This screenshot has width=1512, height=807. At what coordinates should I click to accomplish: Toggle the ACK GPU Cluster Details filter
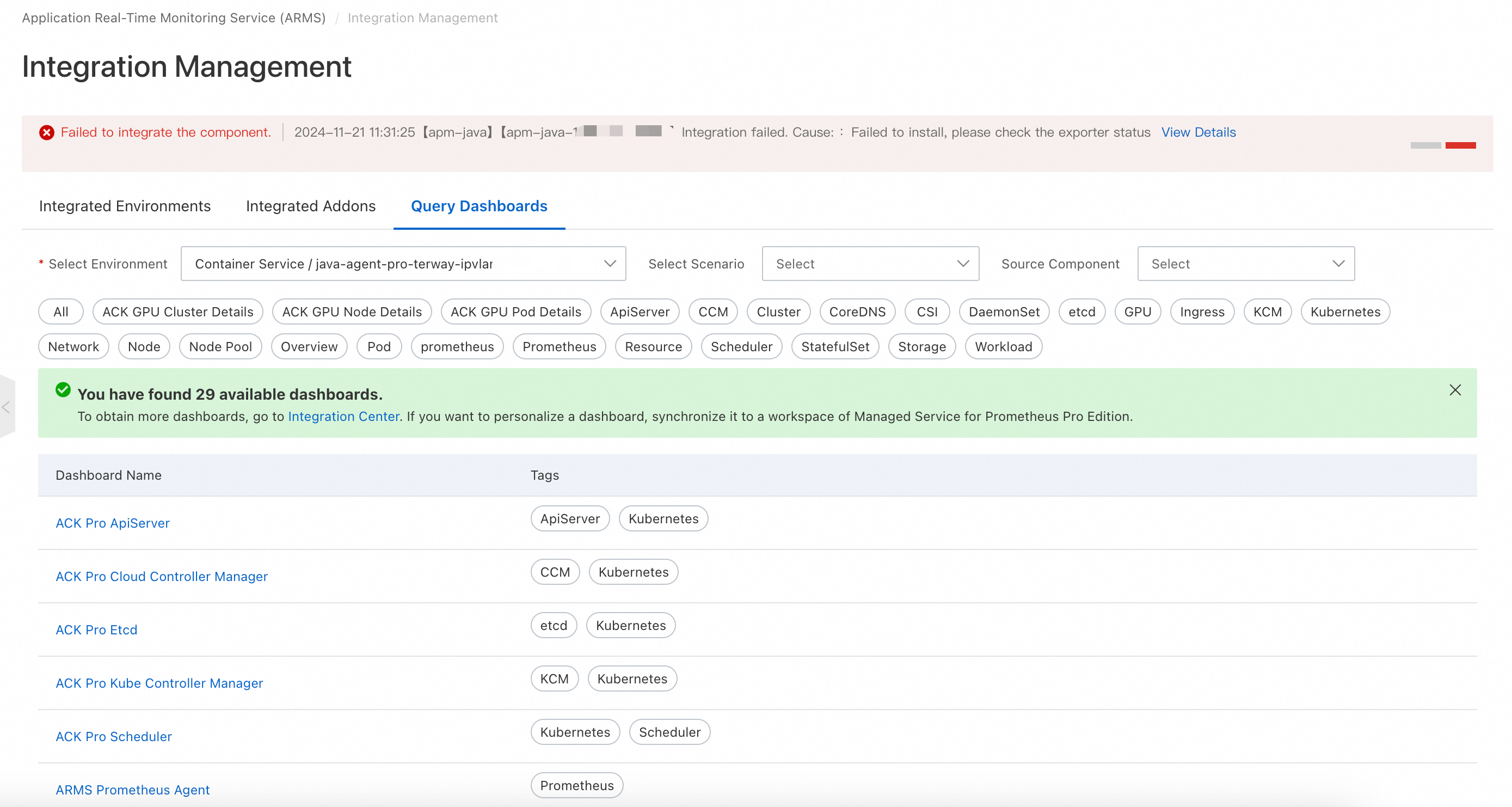coord(178,312)
